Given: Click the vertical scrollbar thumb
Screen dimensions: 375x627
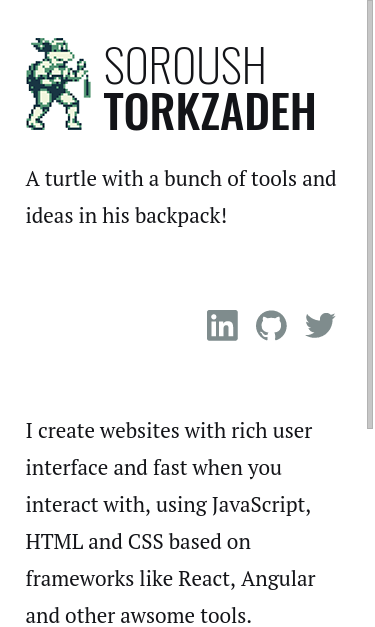Looking at the screenshot, I should pos(371,214).
